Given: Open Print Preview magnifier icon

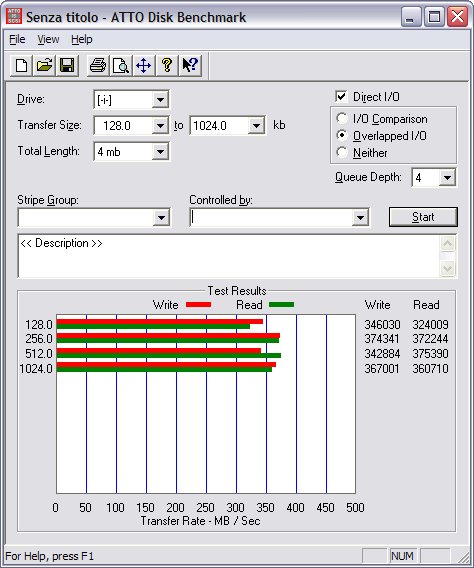Looking at the screenshot, I should (x=121, y=66).
